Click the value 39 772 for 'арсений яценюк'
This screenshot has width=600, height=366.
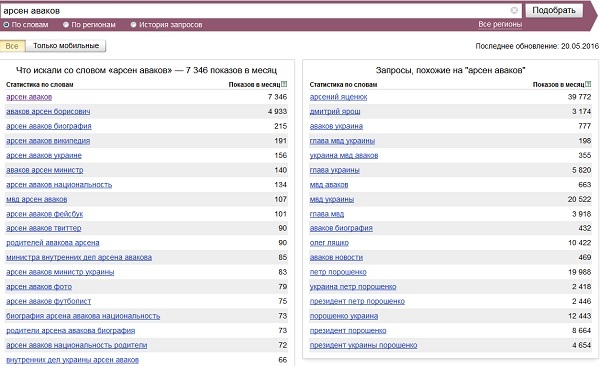(579, 97)
